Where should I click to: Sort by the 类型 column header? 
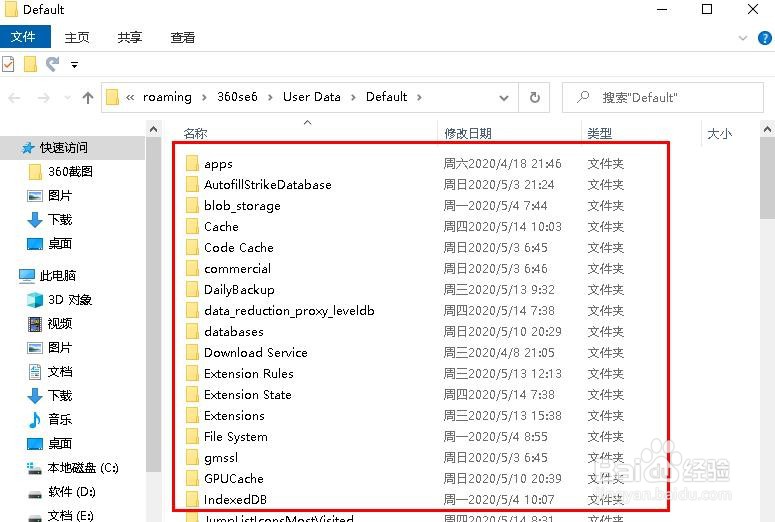pos(600,133)
